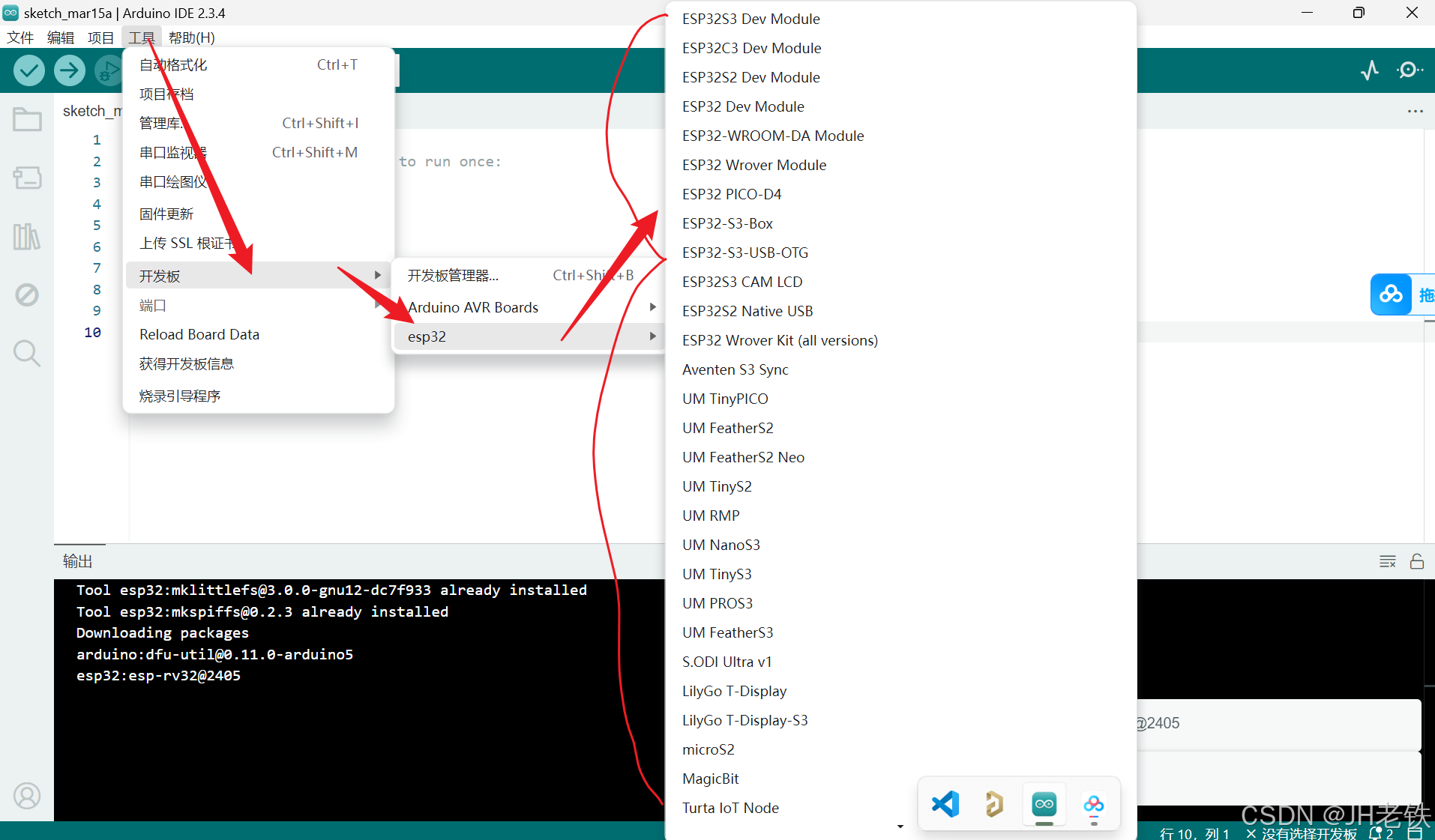Click the Verify checkmark button
Screen dimensions: 1435x840
(29, 70)
